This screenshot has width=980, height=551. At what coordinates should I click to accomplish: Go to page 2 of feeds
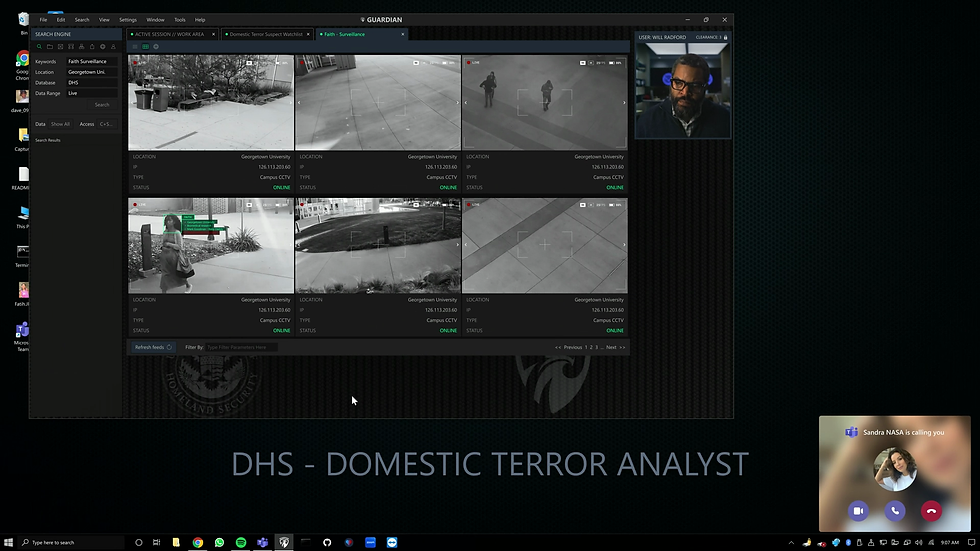[x=591, y=347]
